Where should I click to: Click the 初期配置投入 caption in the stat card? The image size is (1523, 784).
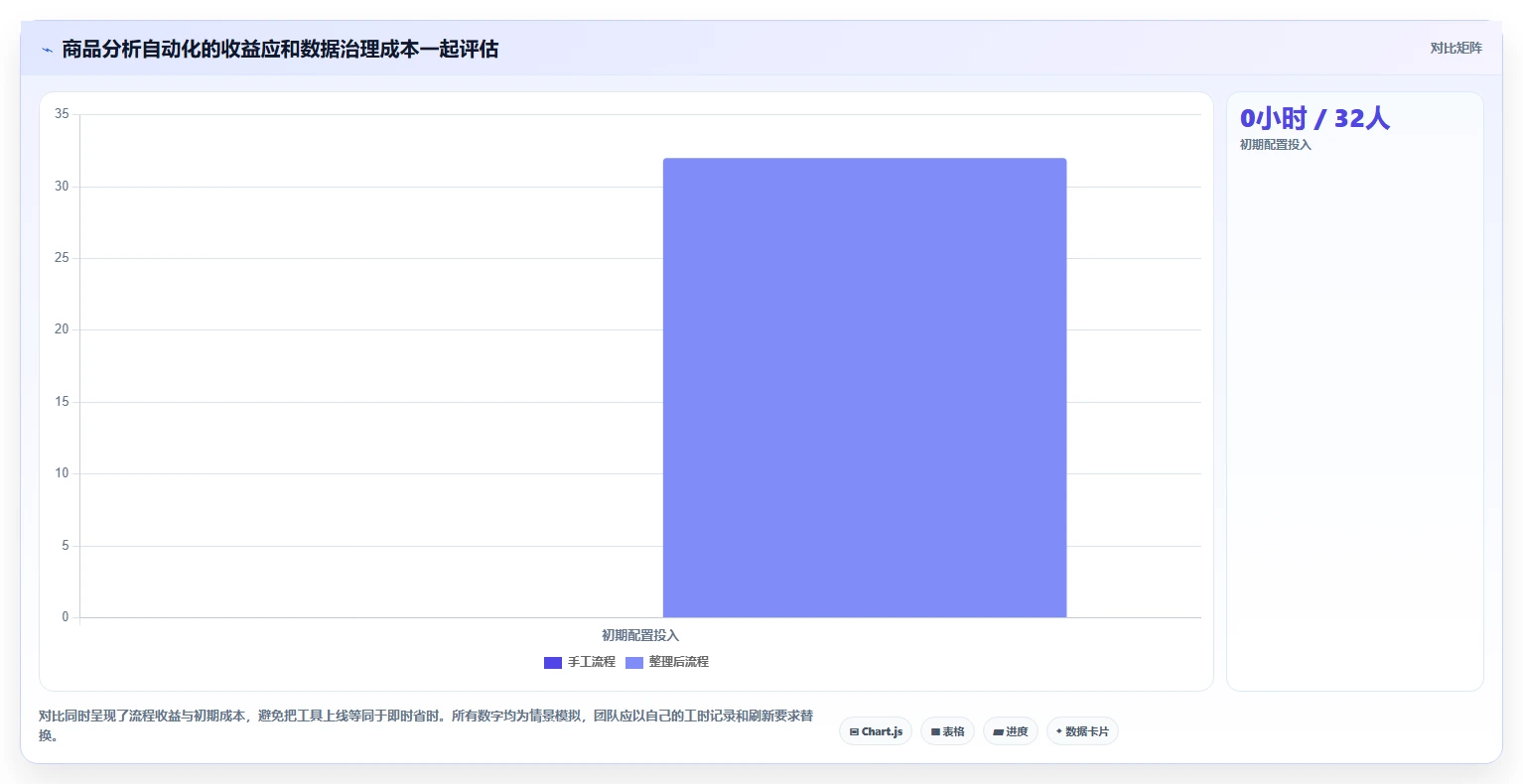point(1276,145)
